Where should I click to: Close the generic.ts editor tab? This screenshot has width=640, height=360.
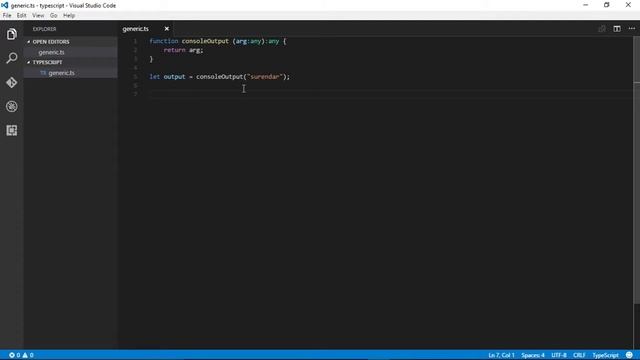point(167,29)
